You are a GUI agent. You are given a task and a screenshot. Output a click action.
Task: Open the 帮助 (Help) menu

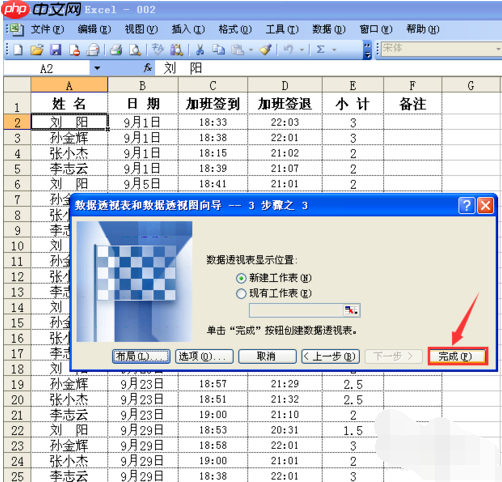click(x=423, y=29)
